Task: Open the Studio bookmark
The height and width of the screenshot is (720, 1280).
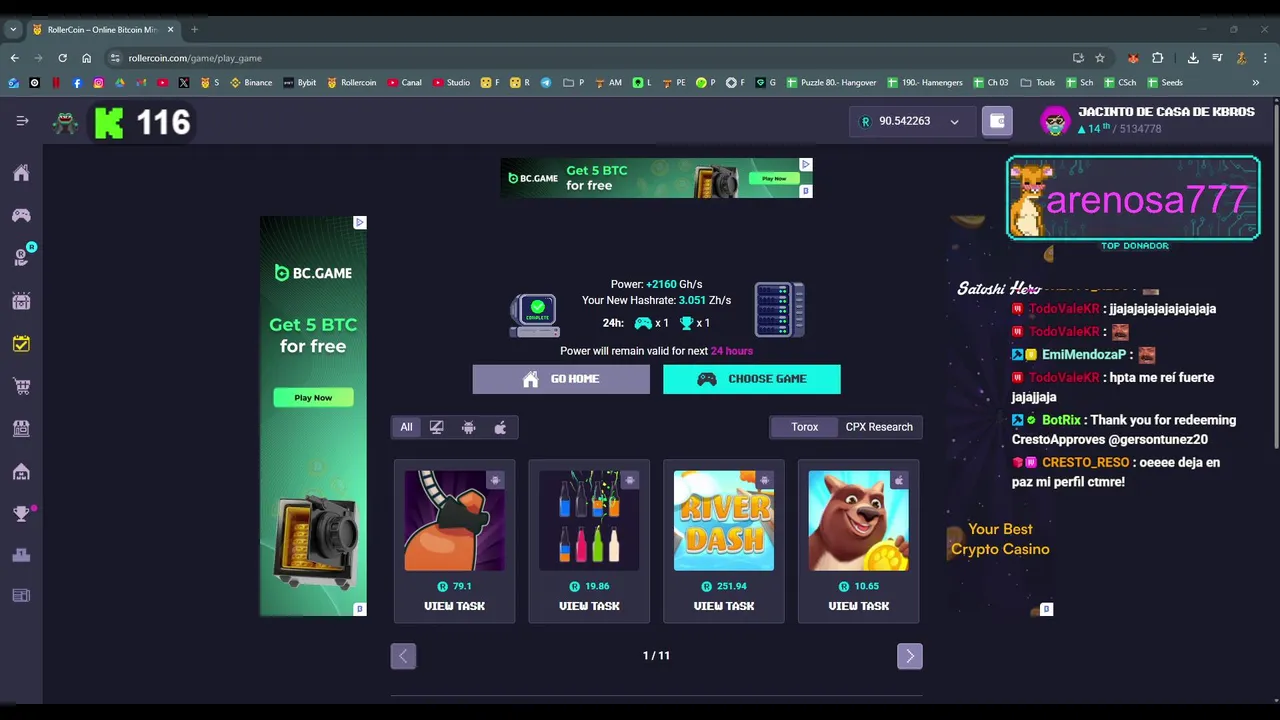Action: tap(451, 83)
